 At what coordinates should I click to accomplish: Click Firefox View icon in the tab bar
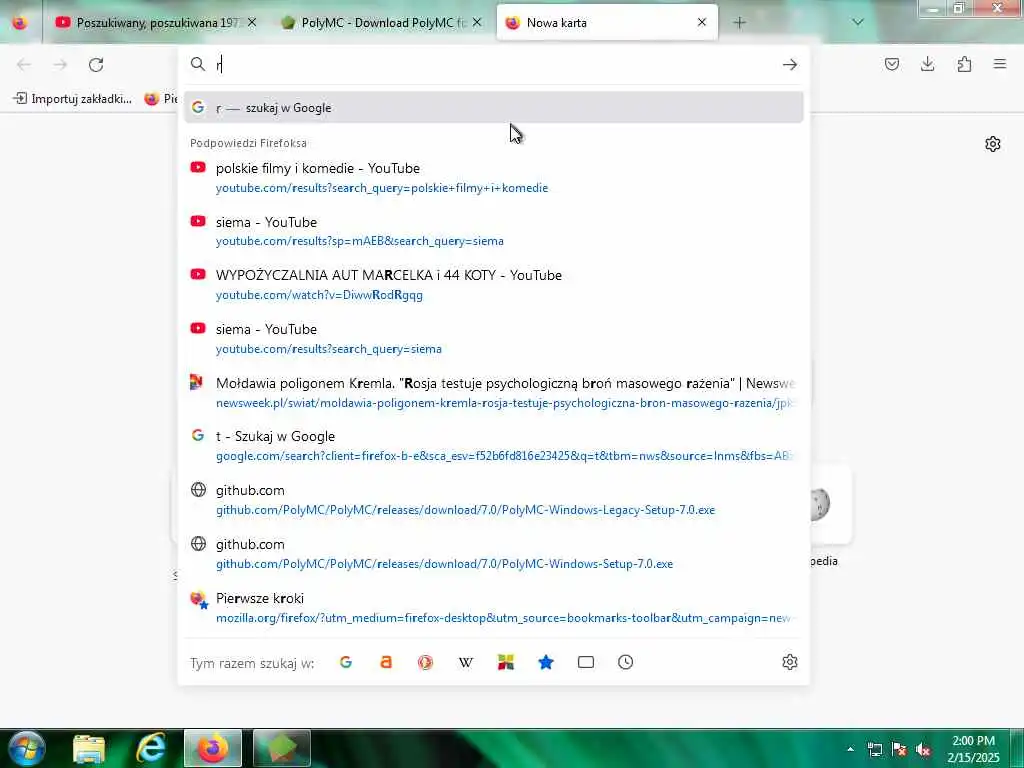pos(20,23)
